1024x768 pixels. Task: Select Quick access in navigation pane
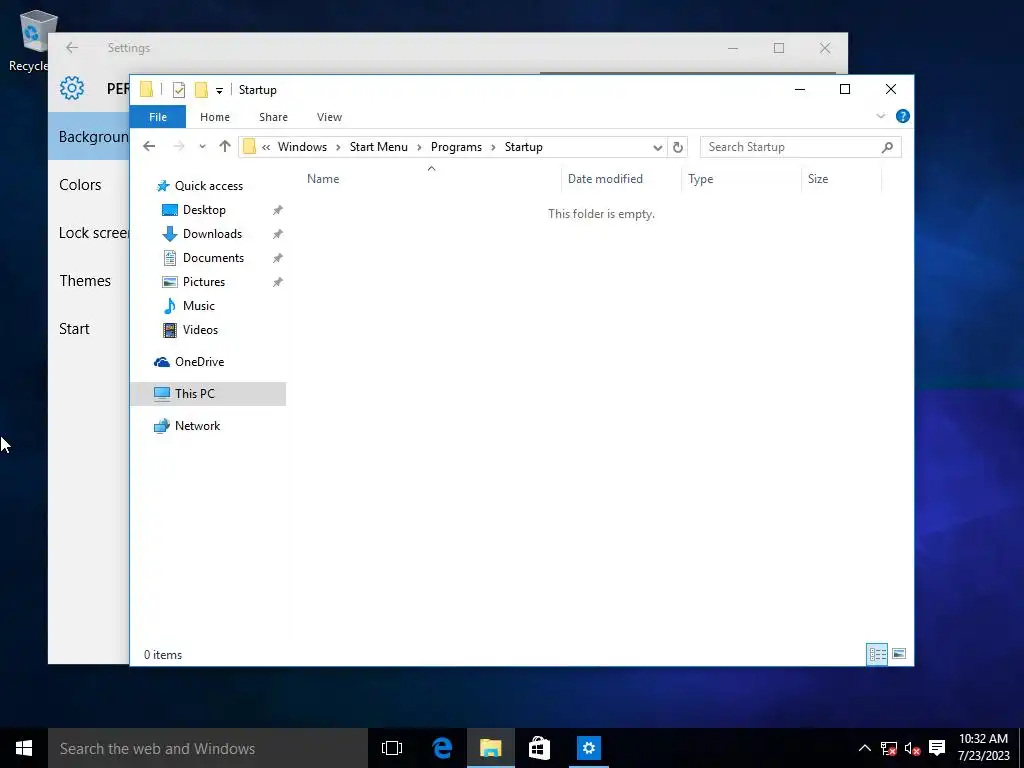click(208, 186)
